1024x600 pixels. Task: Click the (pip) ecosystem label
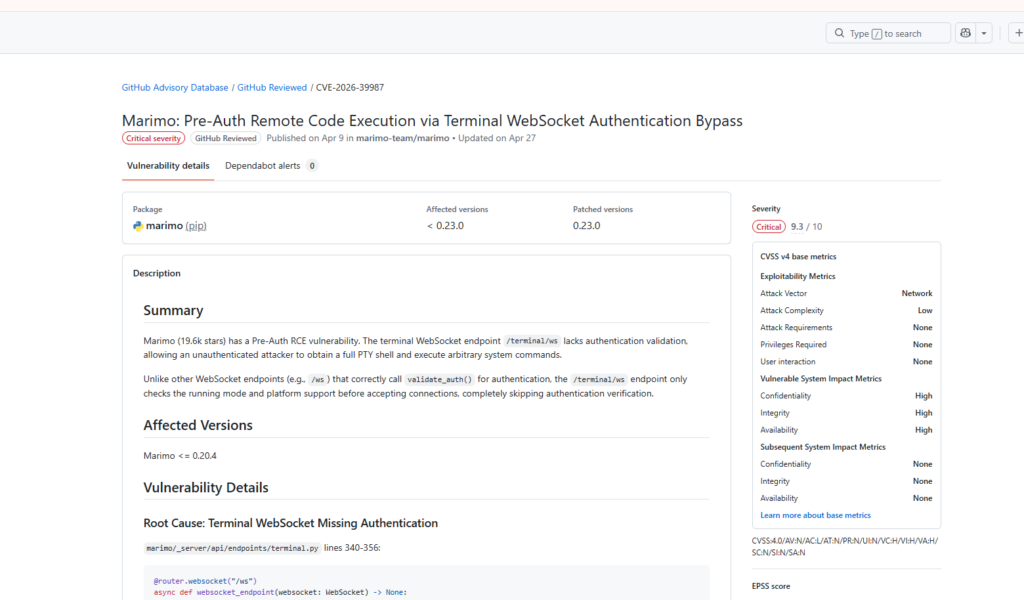(196, 226)
